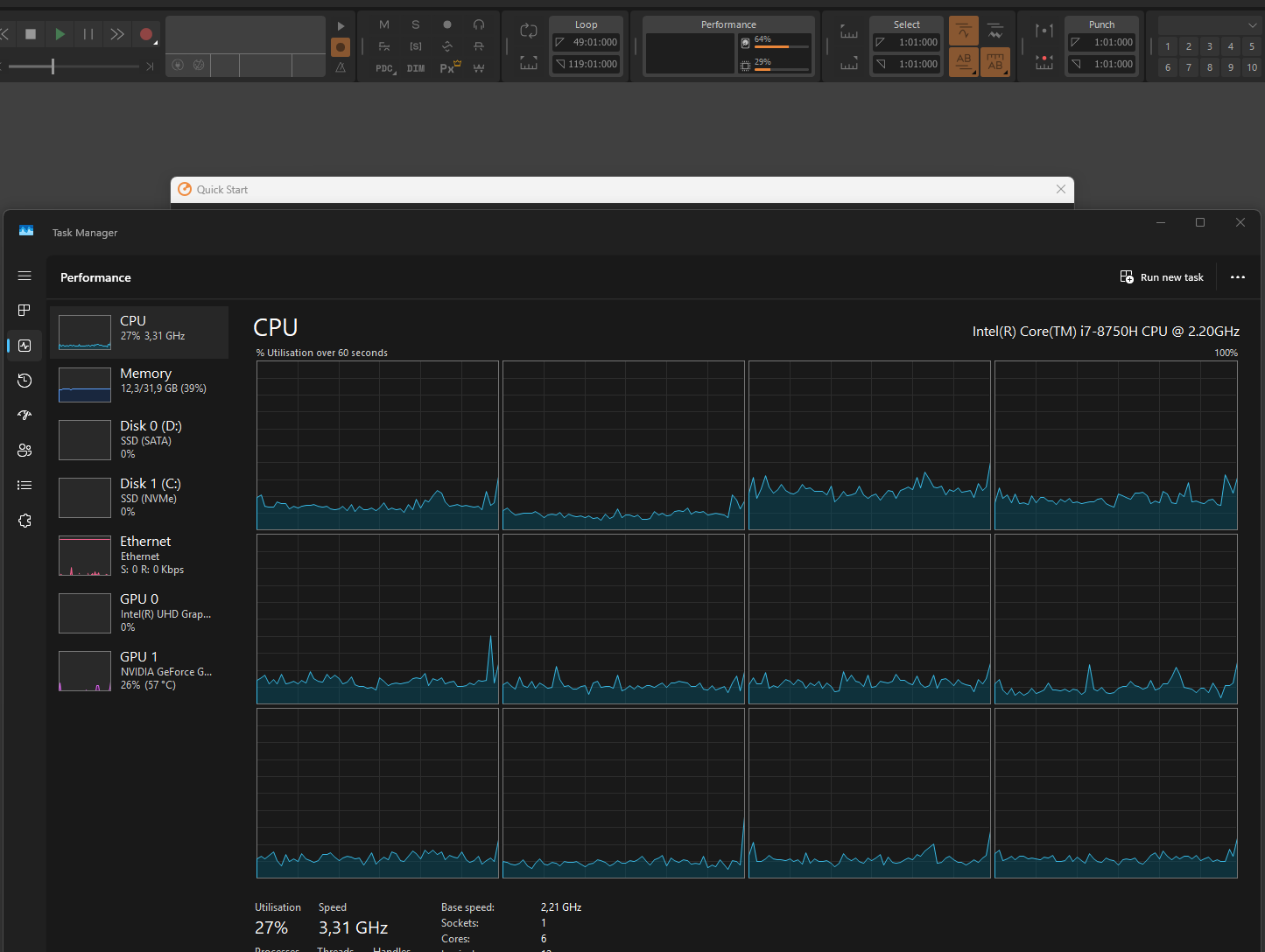Viewport: 1265px width, 952px height.
Task: Edit Loop start time 49:01:000
Action: 587,42
